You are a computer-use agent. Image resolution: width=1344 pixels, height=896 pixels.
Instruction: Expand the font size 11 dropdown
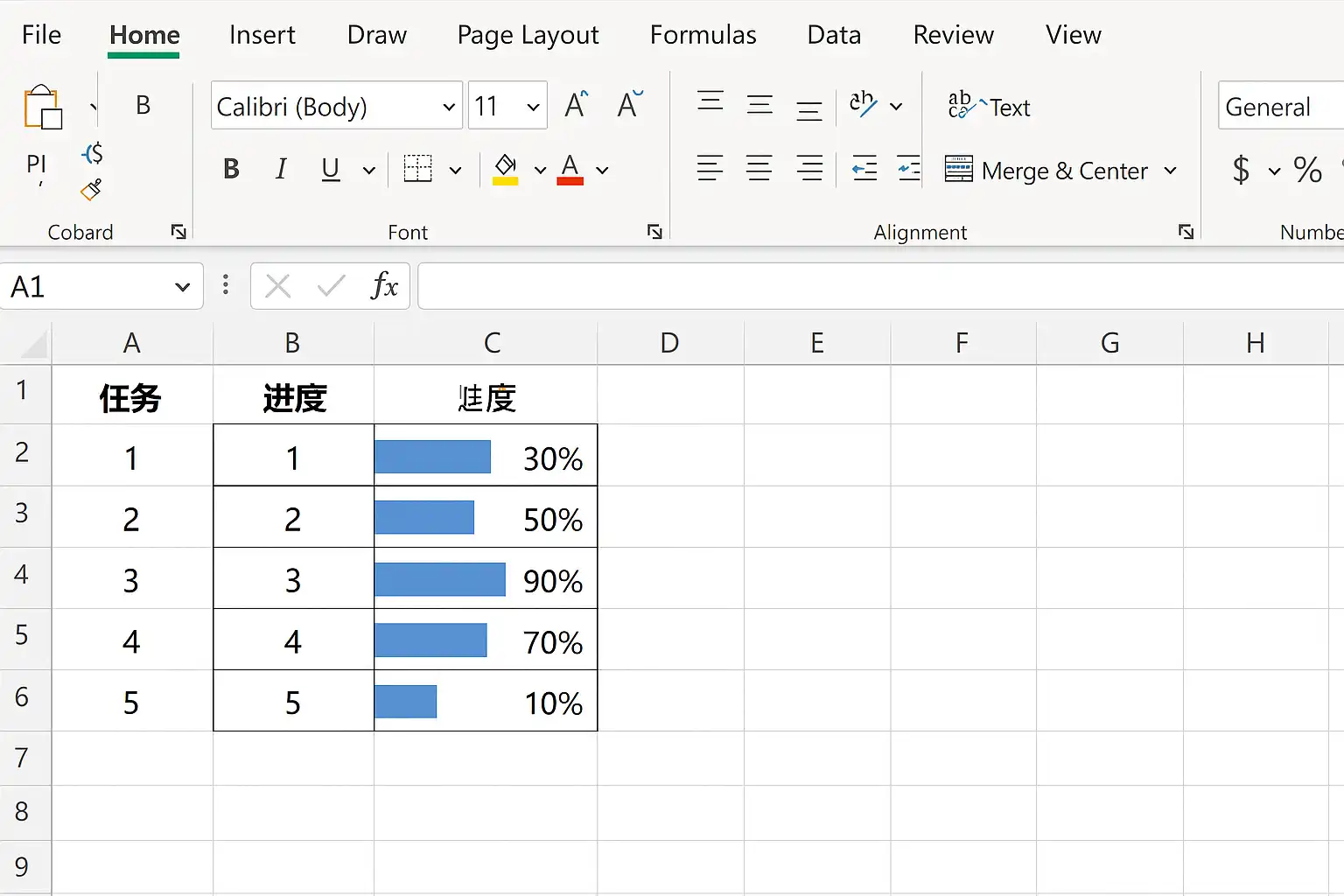click(x=533, y=107)
